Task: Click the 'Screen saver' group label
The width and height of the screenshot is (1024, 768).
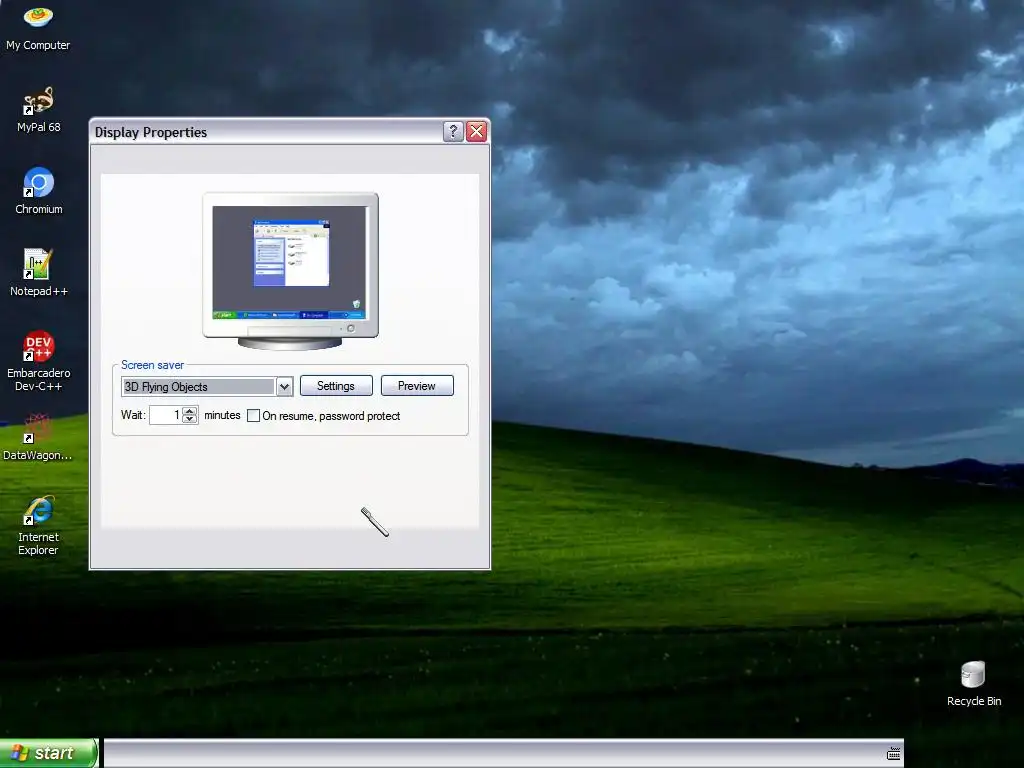Action: (x=152, y=365)
